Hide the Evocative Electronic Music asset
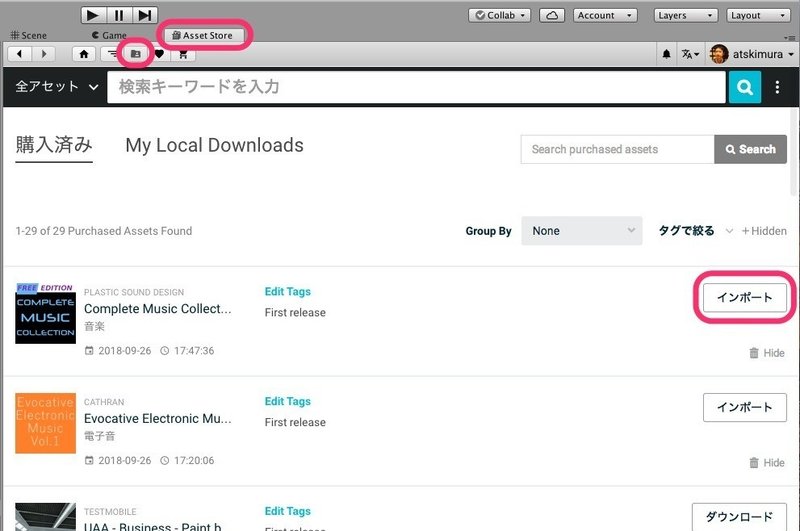Image resolution: width=800 pixels, height=531 pixels. click(767, 463)
